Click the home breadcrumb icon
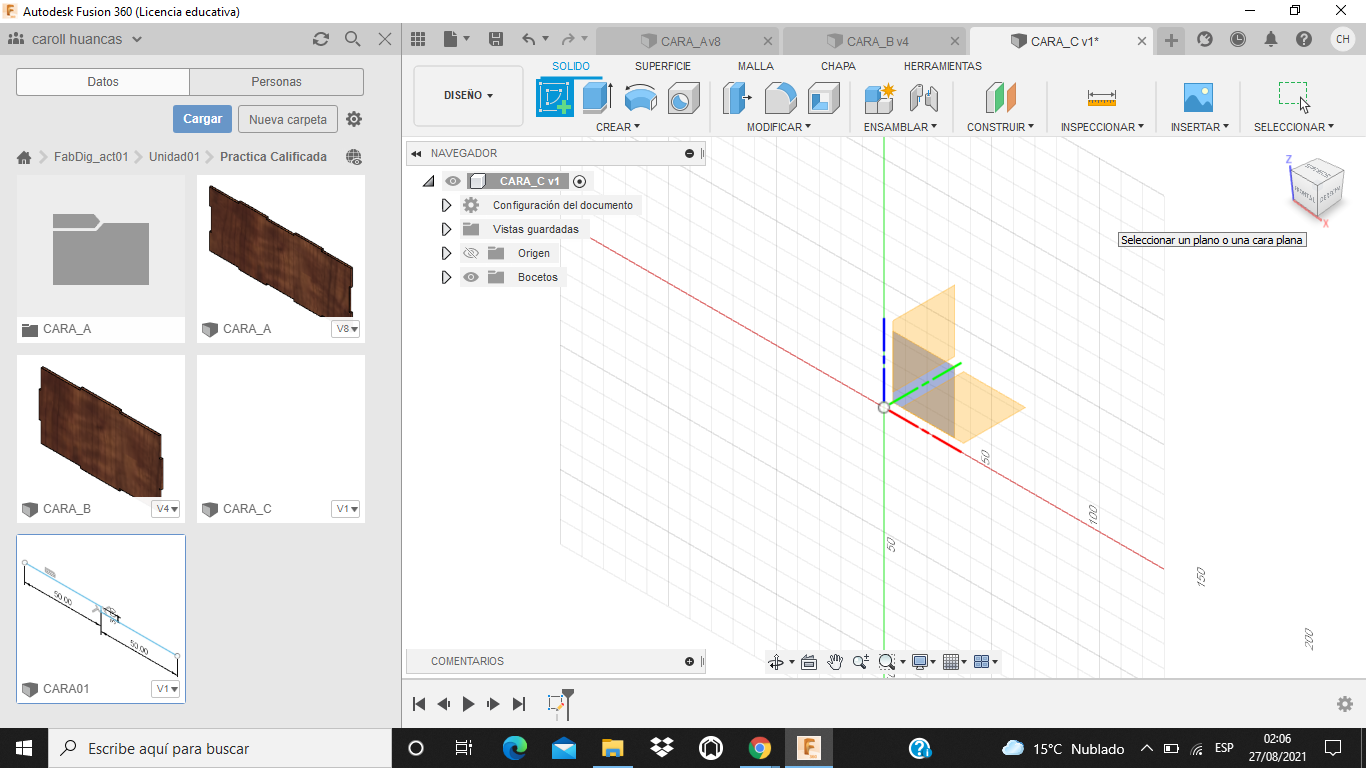 point(24,157)
